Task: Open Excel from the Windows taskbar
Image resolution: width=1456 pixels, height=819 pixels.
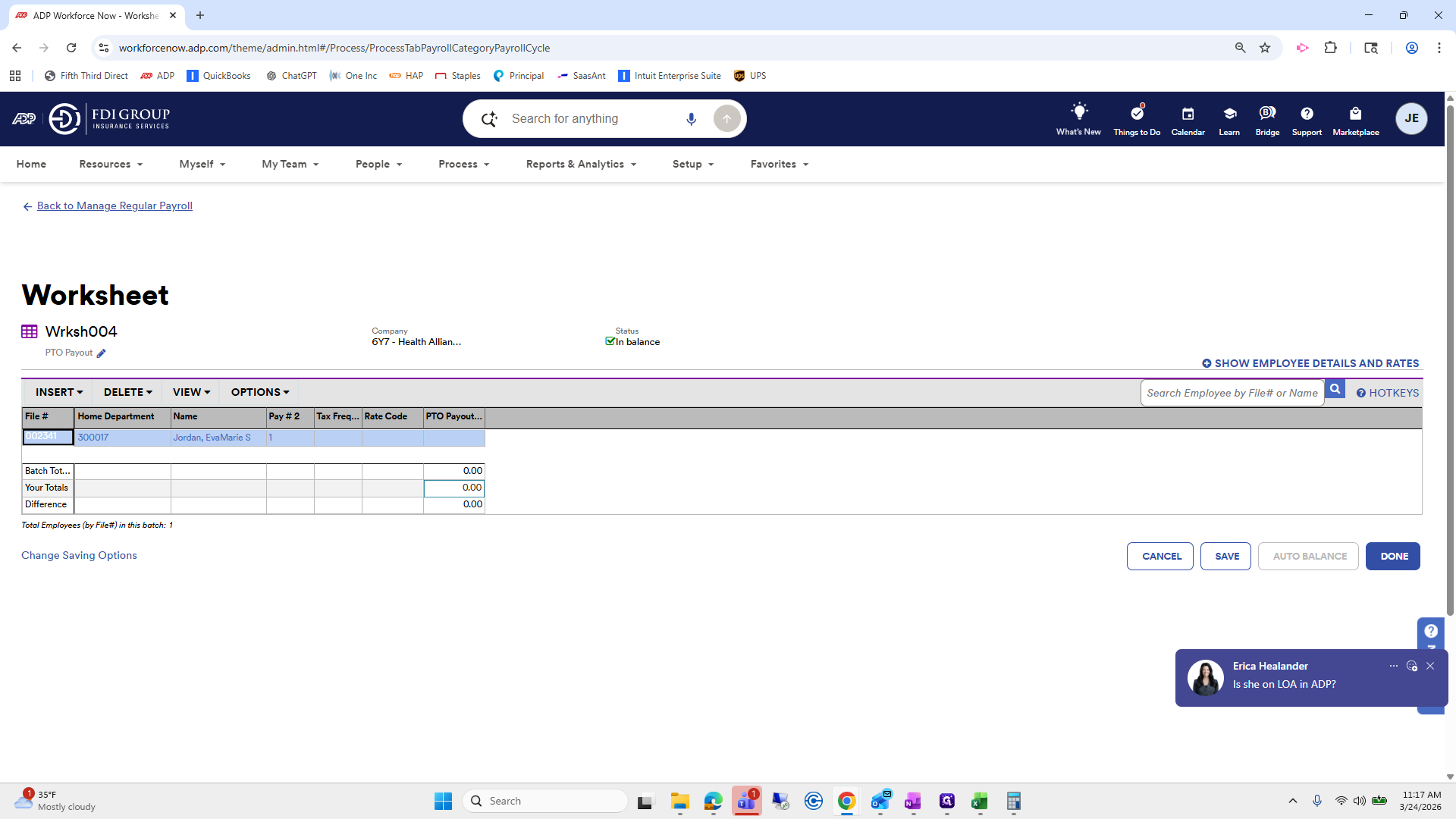Action: tap(979, 801)
